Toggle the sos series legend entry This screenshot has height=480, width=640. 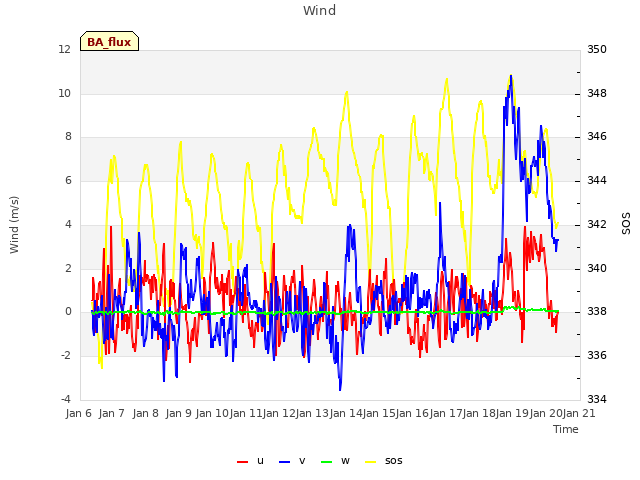383,461
